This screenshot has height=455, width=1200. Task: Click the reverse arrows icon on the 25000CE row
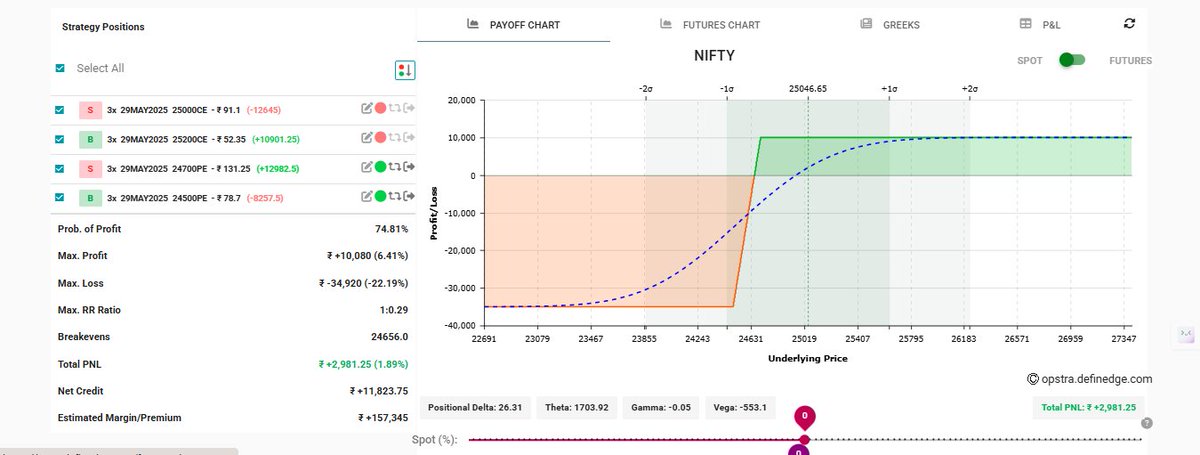[394, 108]
